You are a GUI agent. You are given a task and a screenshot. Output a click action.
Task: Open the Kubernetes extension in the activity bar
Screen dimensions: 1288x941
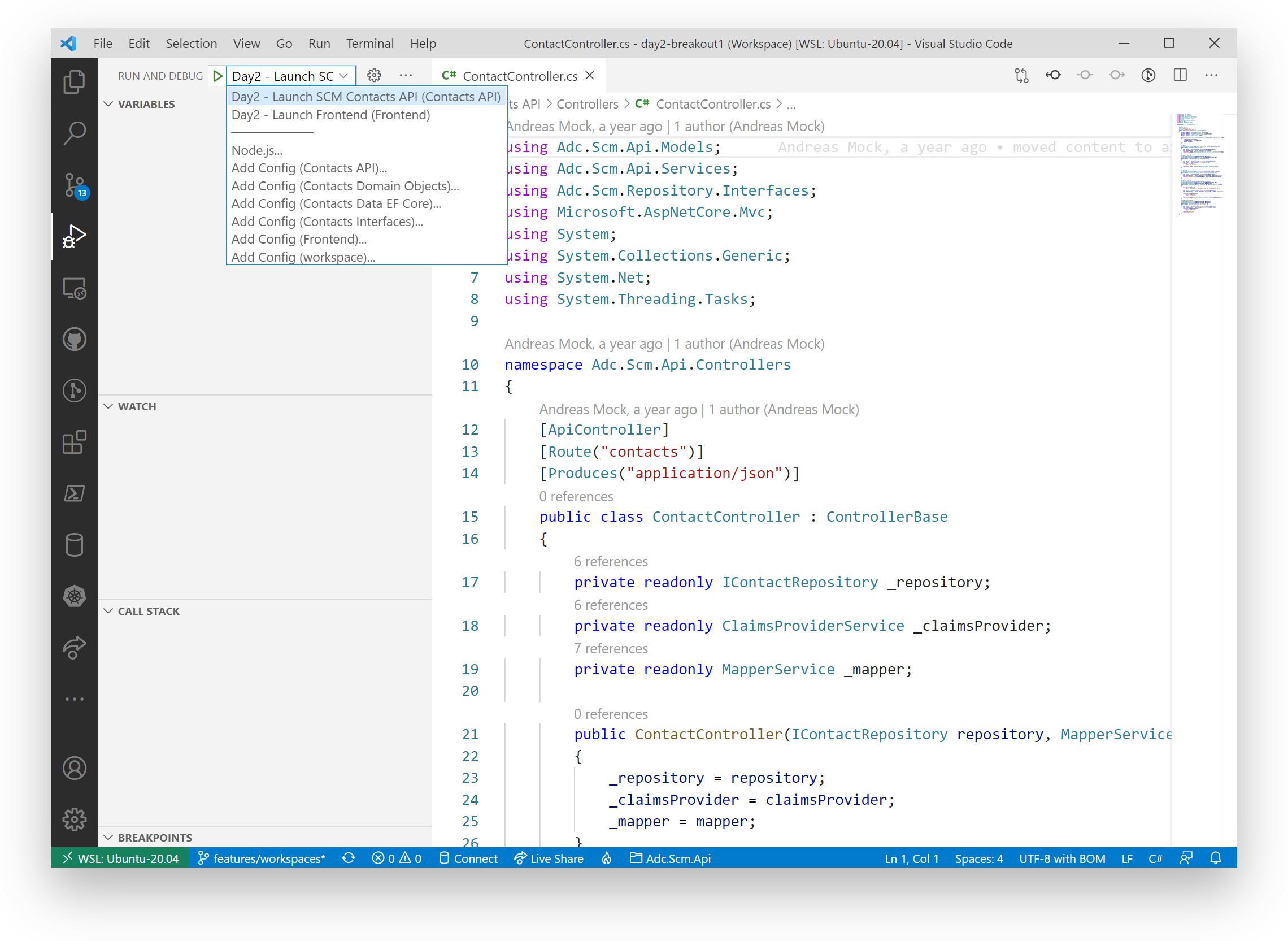74,596
